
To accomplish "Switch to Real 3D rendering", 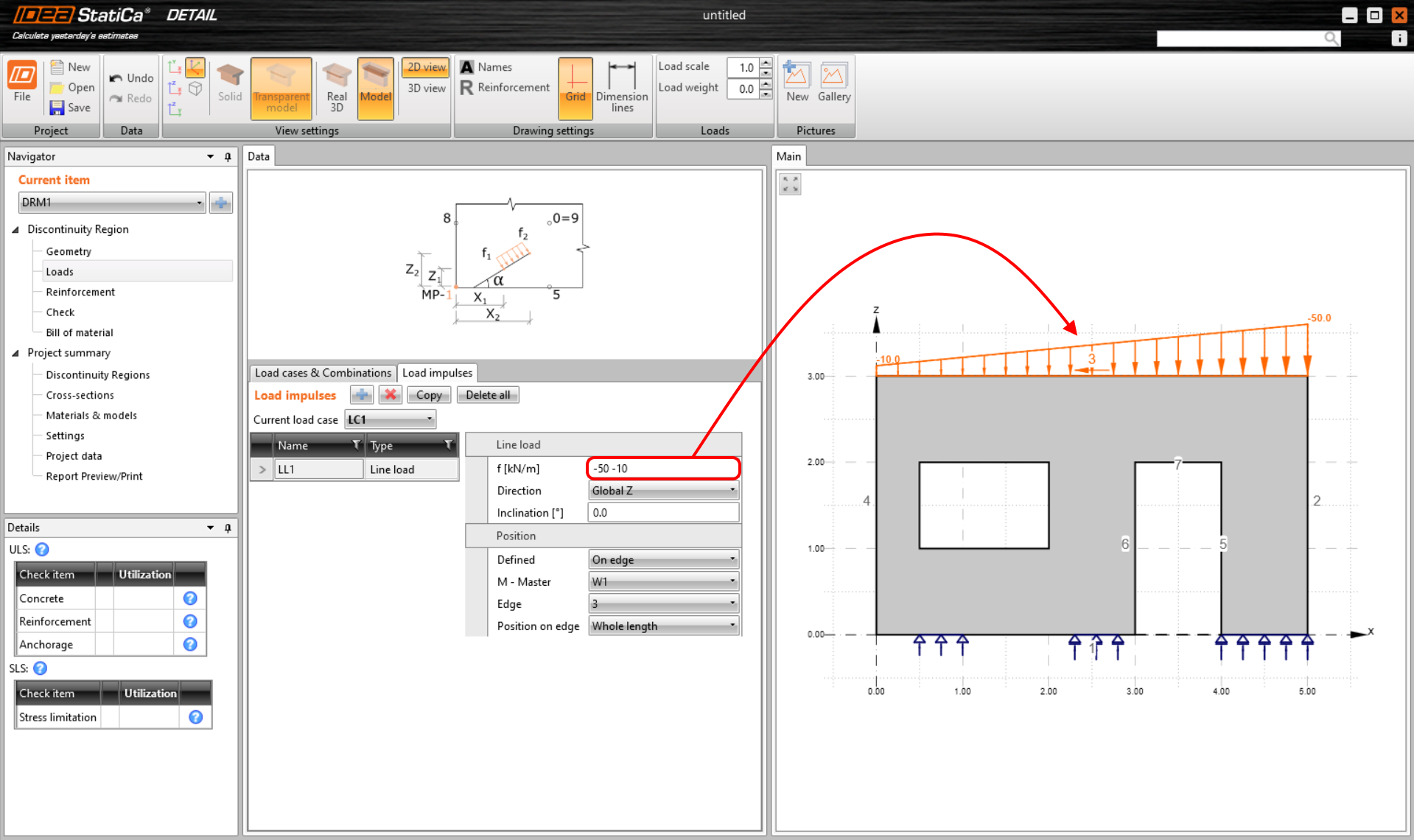I will point(336,85).
